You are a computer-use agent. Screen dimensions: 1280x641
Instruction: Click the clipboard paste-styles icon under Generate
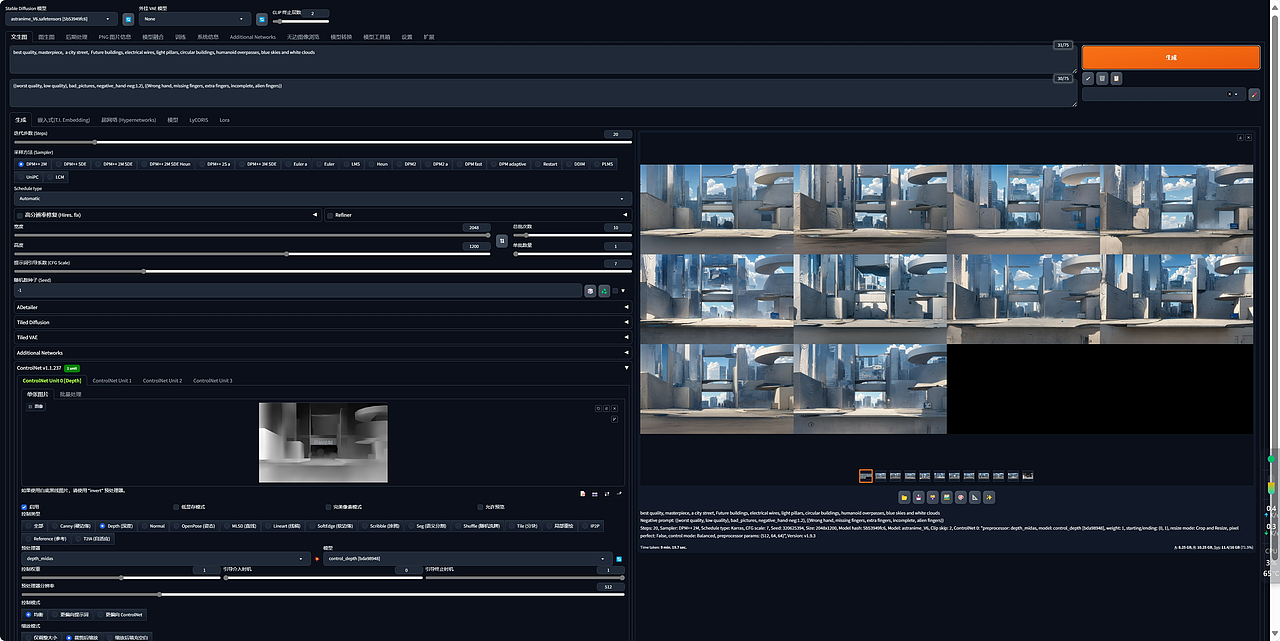[1116, 78]
